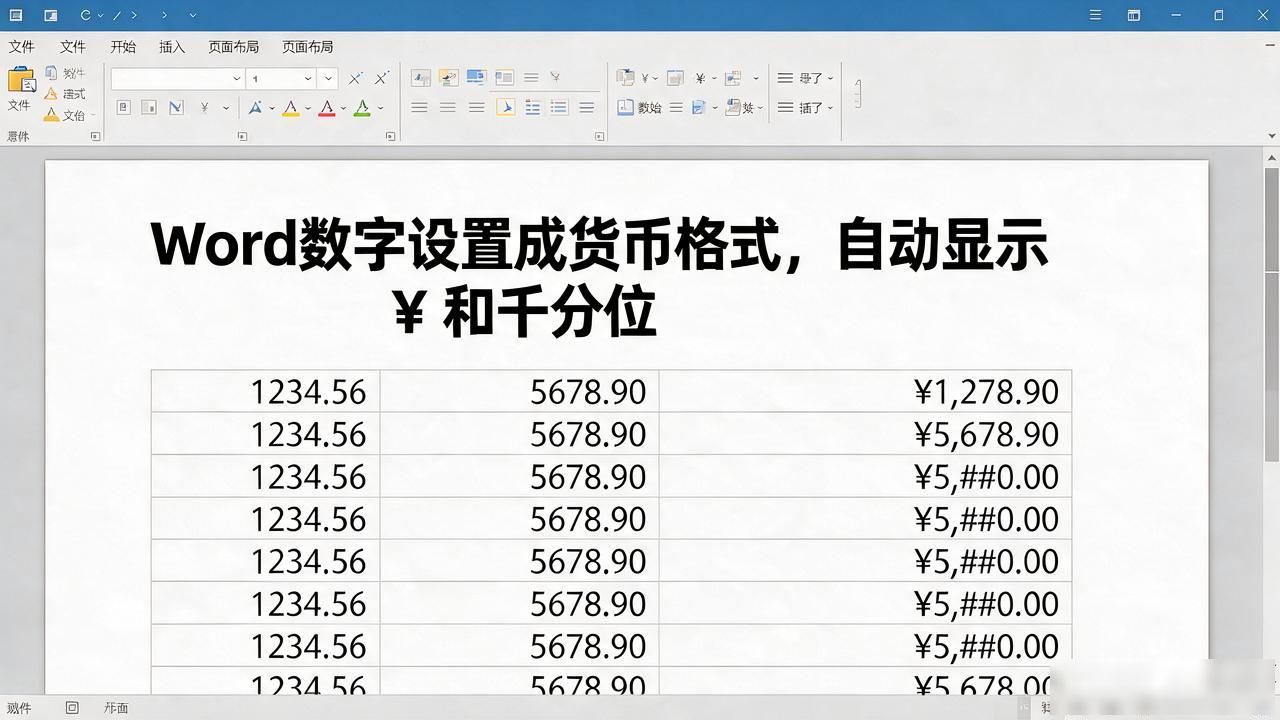1280x720 pixels.
Task: Click the red-underlined font color A icon
Action: point(326,108)
